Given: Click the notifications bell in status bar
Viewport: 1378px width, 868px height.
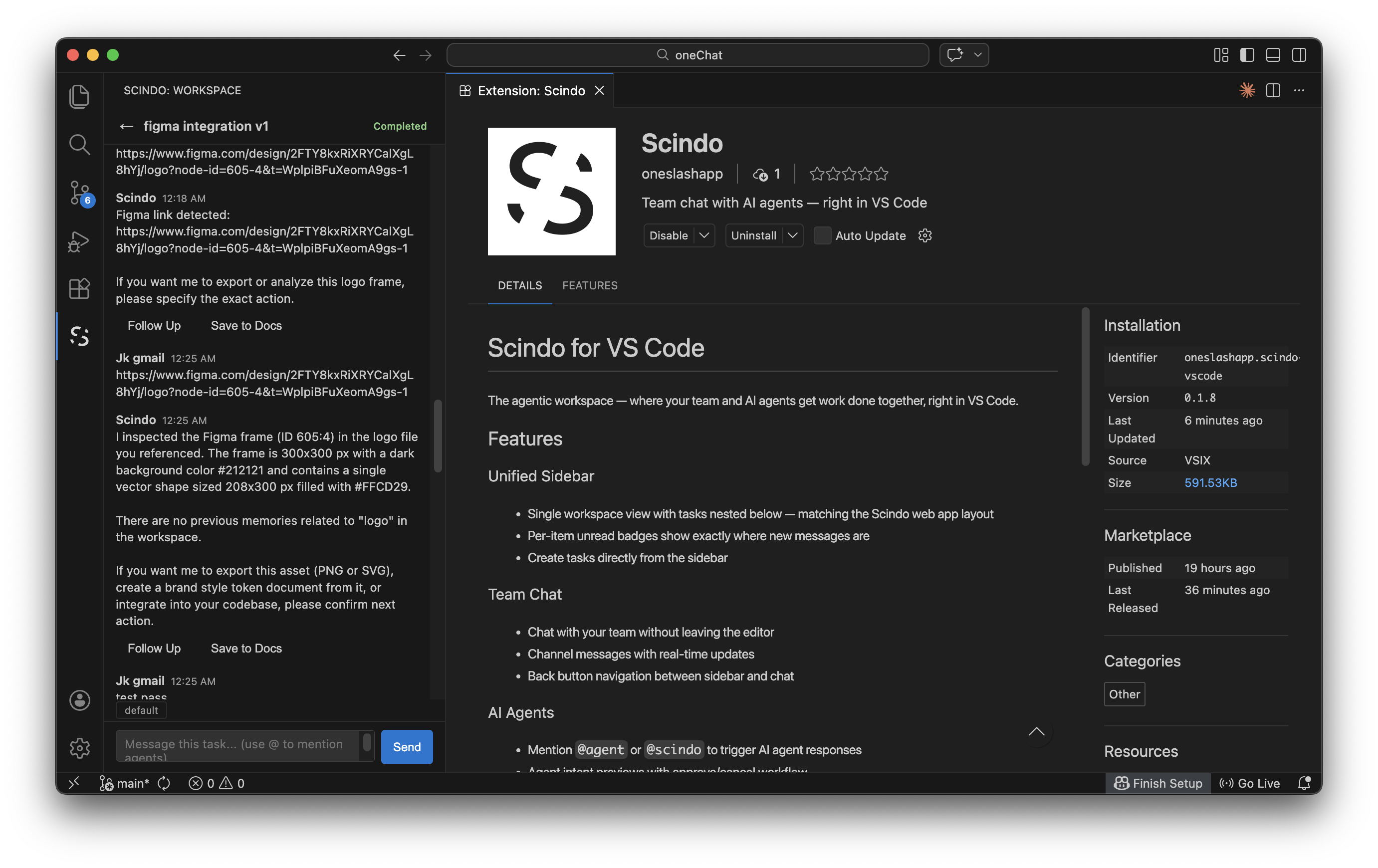Looking at the screenshot, I should click(1305, 783).
